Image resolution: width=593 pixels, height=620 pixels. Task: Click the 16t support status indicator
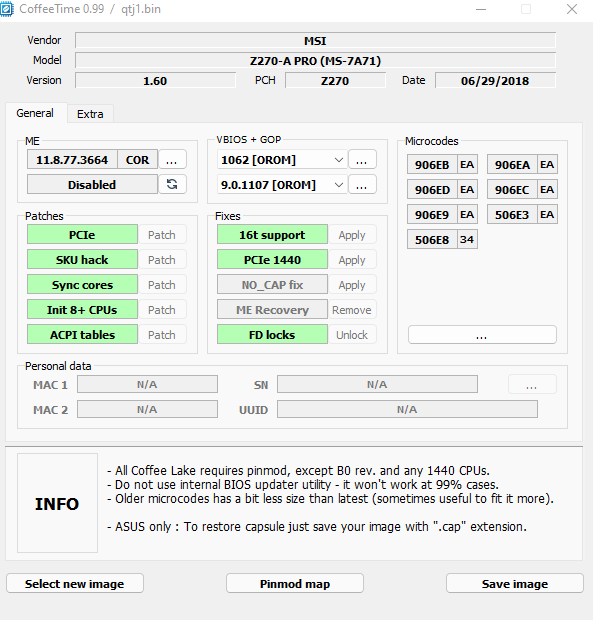(272, 234)
